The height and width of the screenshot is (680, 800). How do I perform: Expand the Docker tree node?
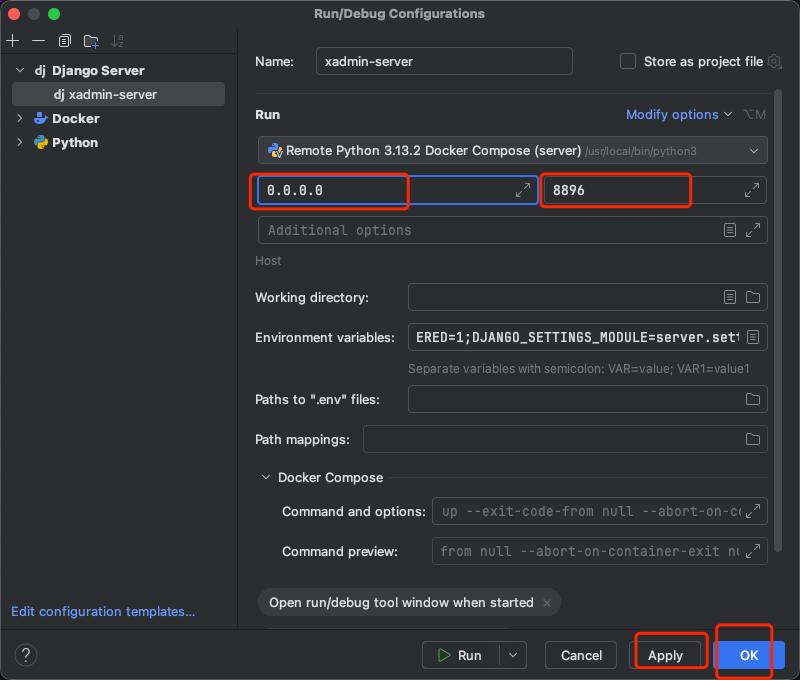(x=20, y=118)
